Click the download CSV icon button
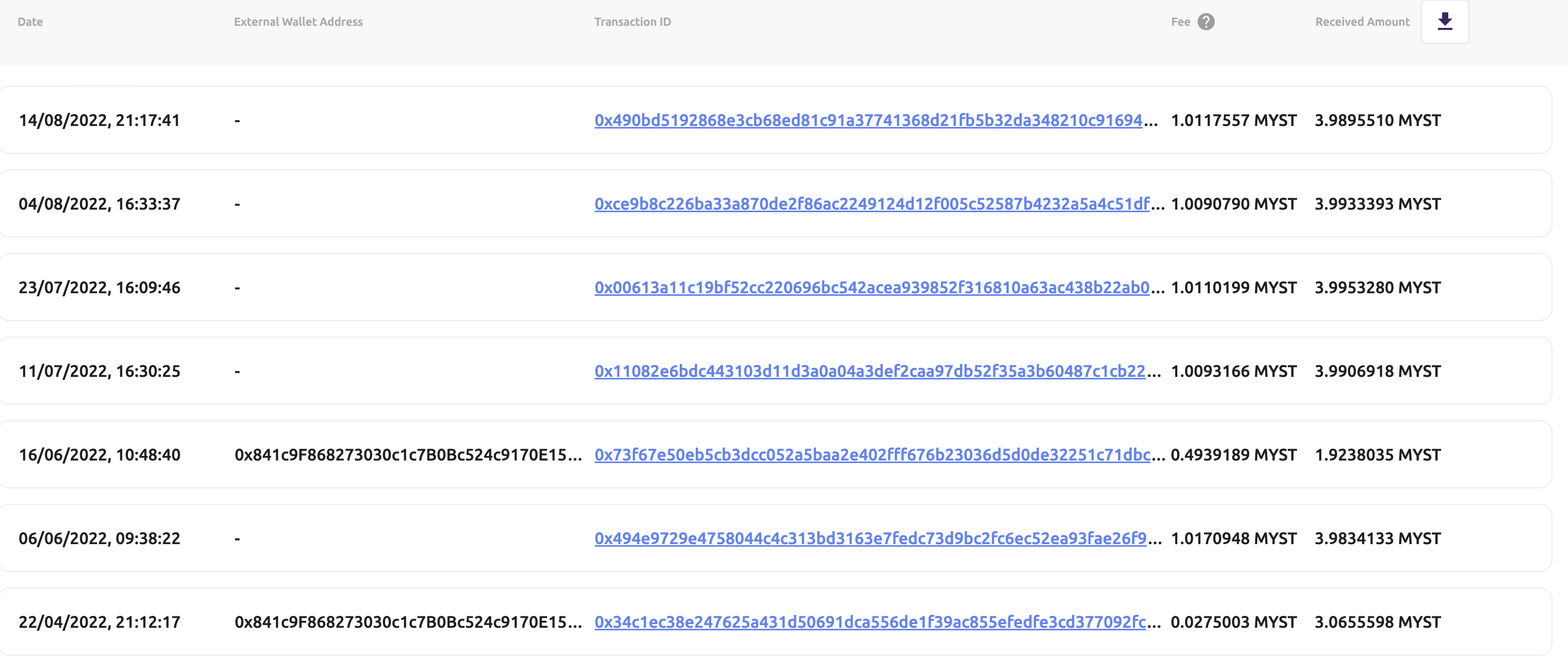The image size is (1568, 667). tap(1445, 22)
